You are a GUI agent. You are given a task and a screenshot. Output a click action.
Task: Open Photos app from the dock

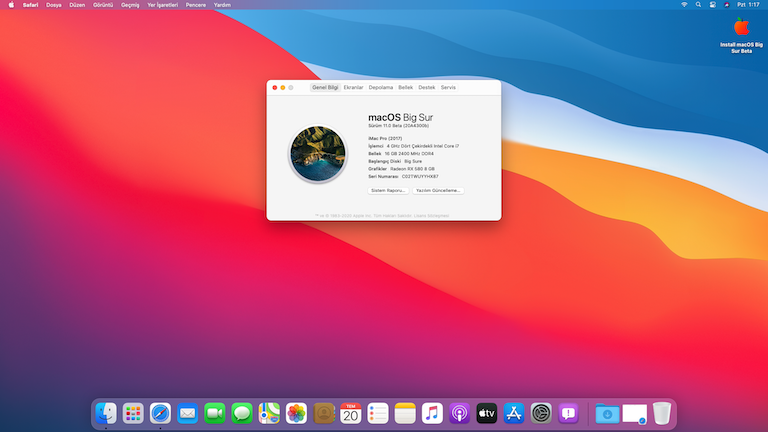pos(296,413)
